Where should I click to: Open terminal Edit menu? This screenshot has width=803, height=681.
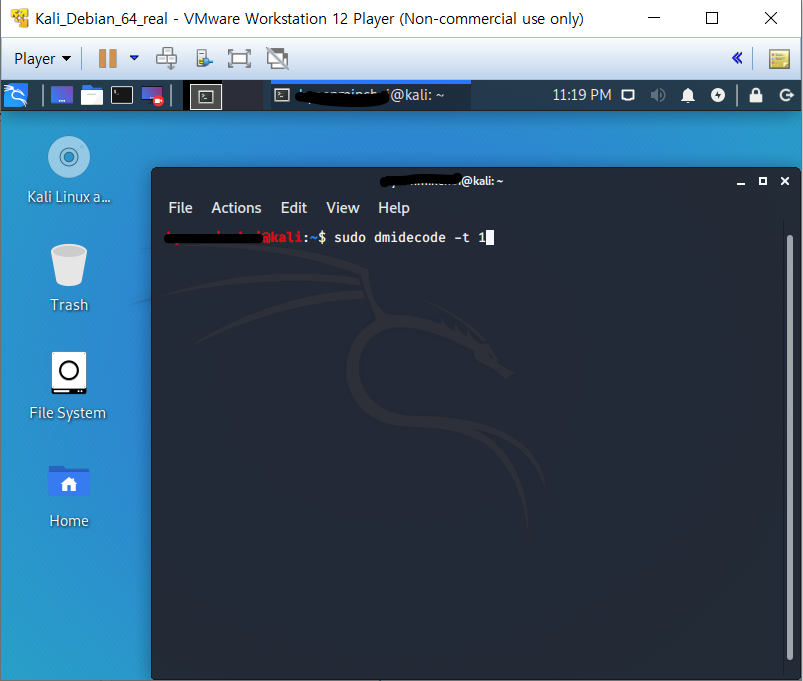tap(293, 208)
